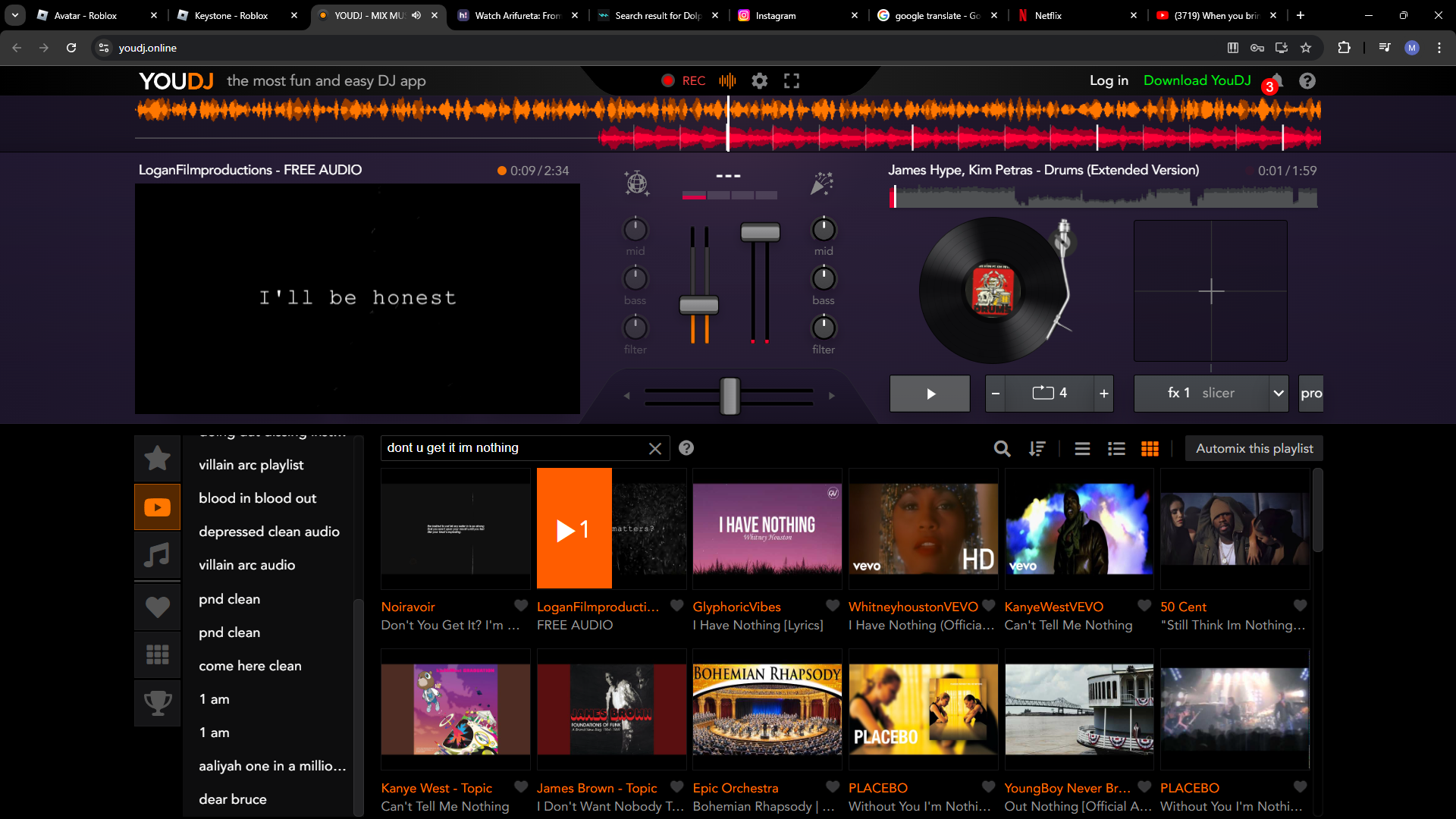
Task: Decrease the loop length with minus
Action: (x=996, y=394)
